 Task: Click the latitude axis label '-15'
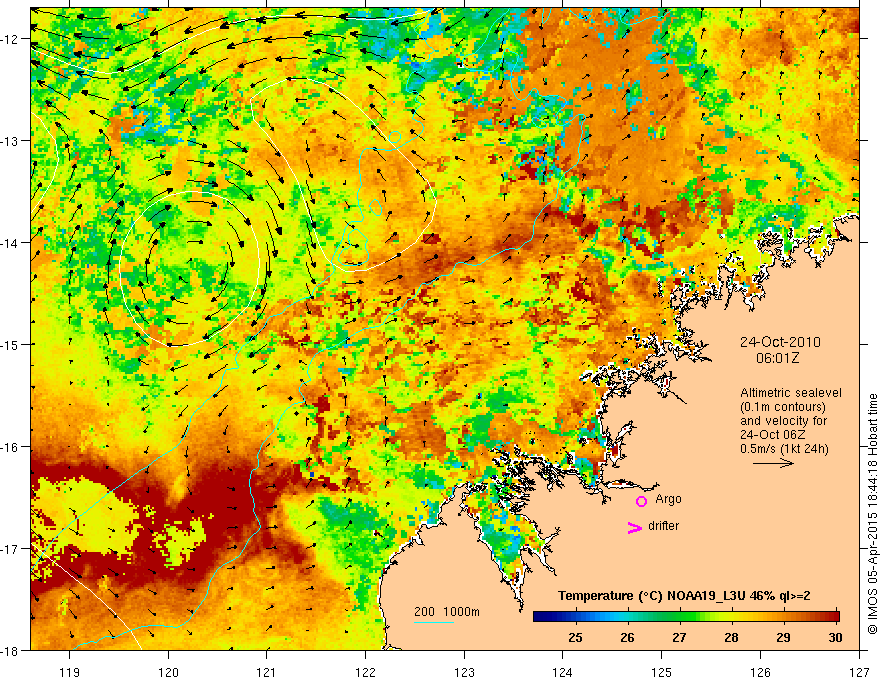click(12, 345)
